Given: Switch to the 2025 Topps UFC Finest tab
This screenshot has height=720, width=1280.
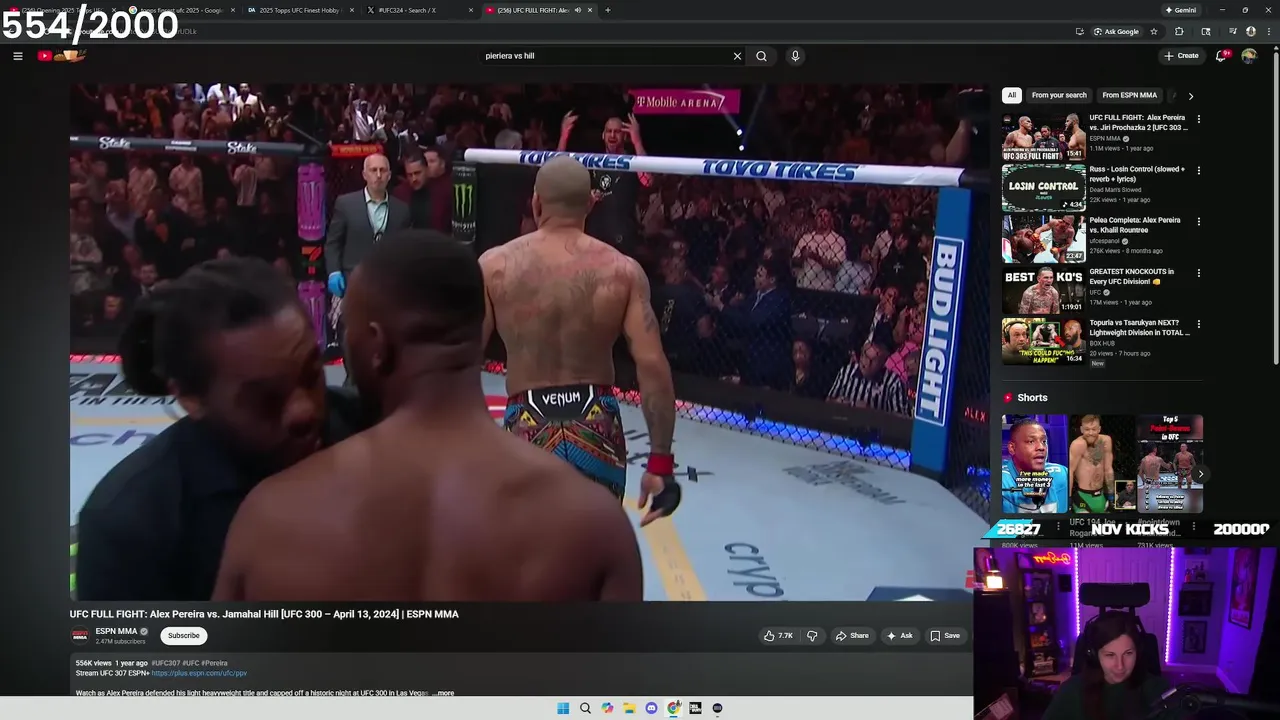Looking at the screenshot, I should 299,10.
